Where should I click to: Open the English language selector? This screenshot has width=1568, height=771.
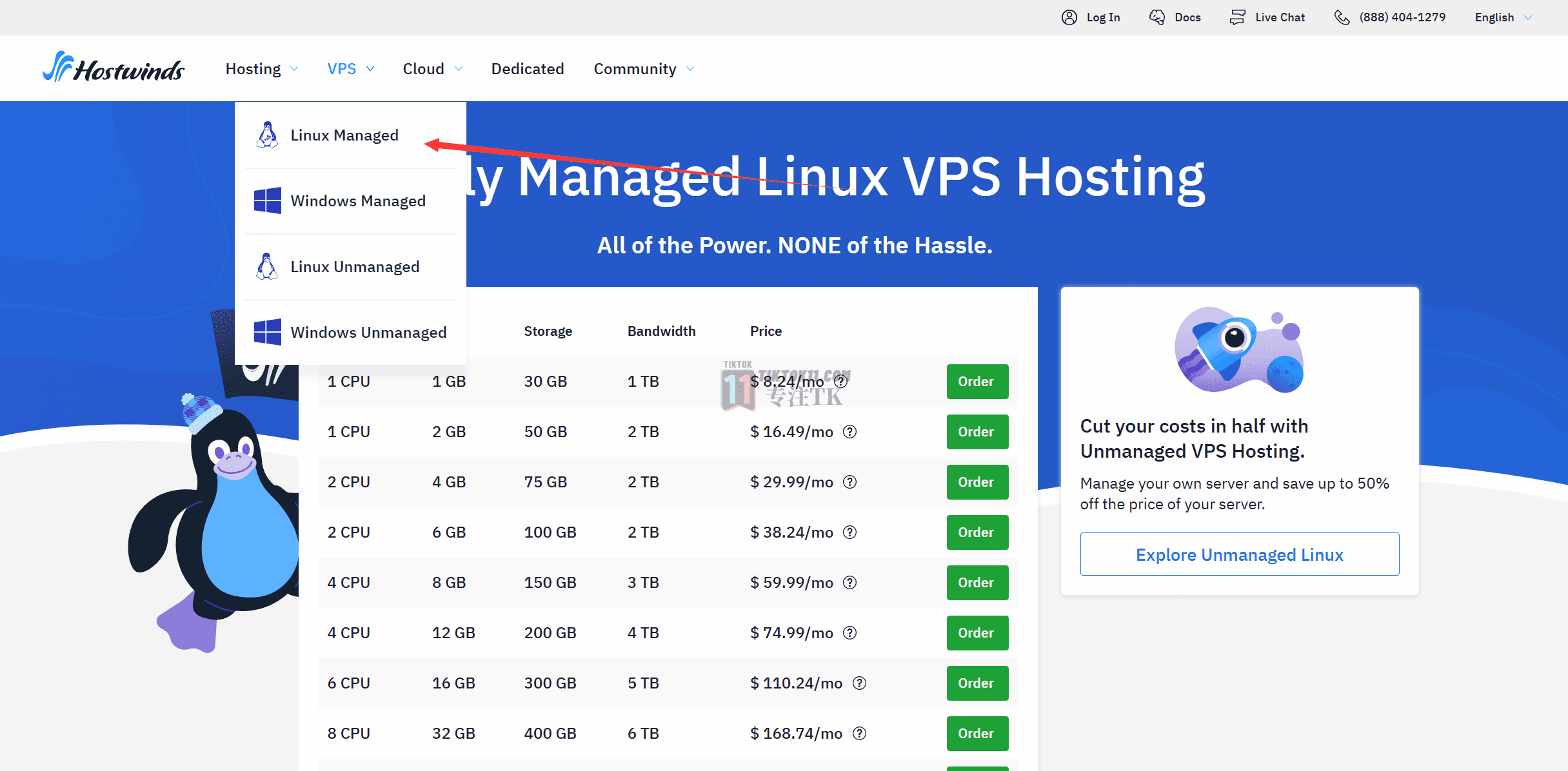1502,17
